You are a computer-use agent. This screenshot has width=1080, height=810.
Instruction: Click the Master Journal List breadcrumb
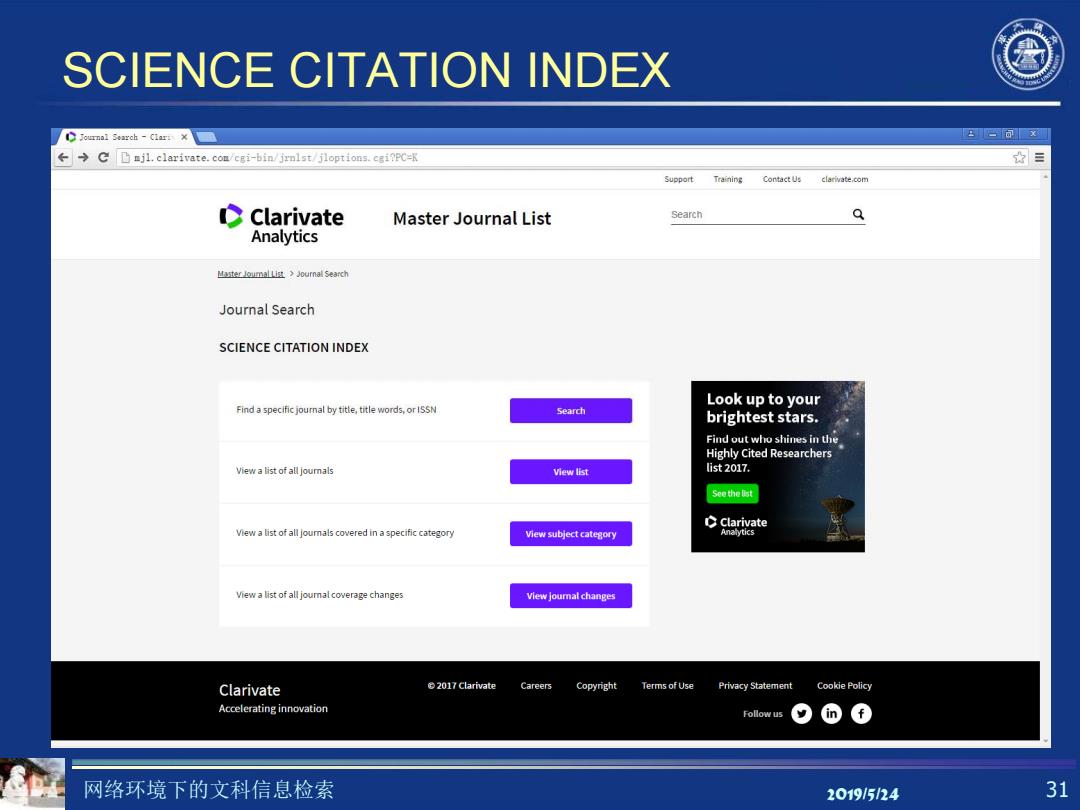251,273
